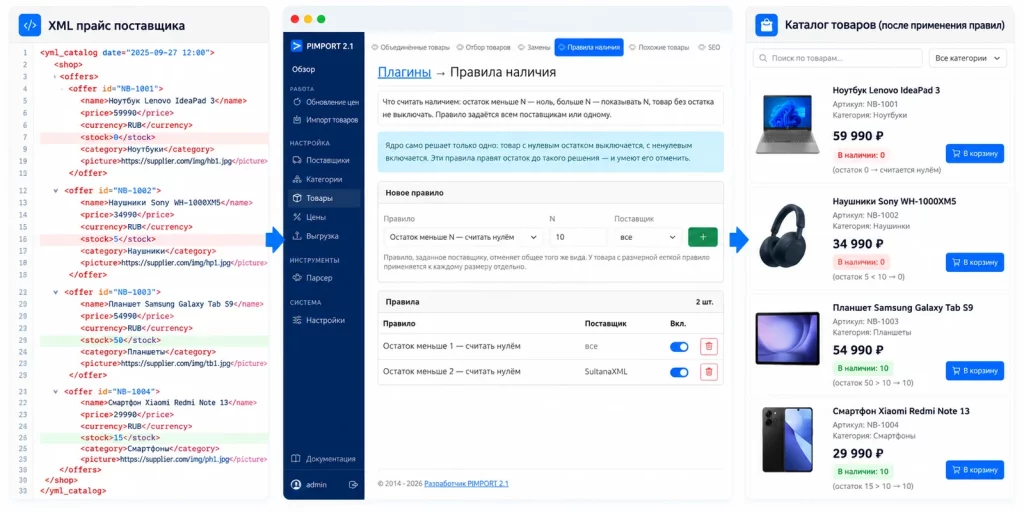Switch to the Отбор товаров tab
Image resolution: width=1024 pixels, height=512 pixels.
click(484, 47)
